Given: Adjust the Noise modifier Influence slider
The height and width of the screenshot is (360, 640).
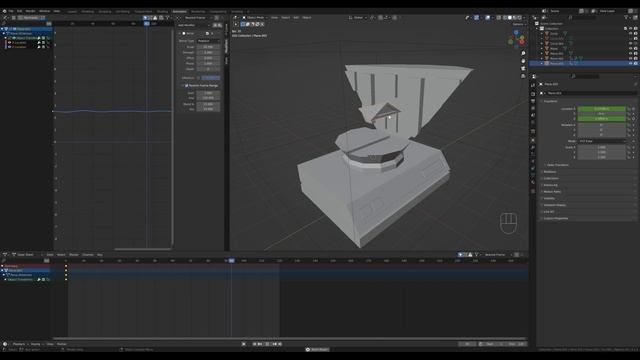Looking at the screenshot, I should (211, 78).
